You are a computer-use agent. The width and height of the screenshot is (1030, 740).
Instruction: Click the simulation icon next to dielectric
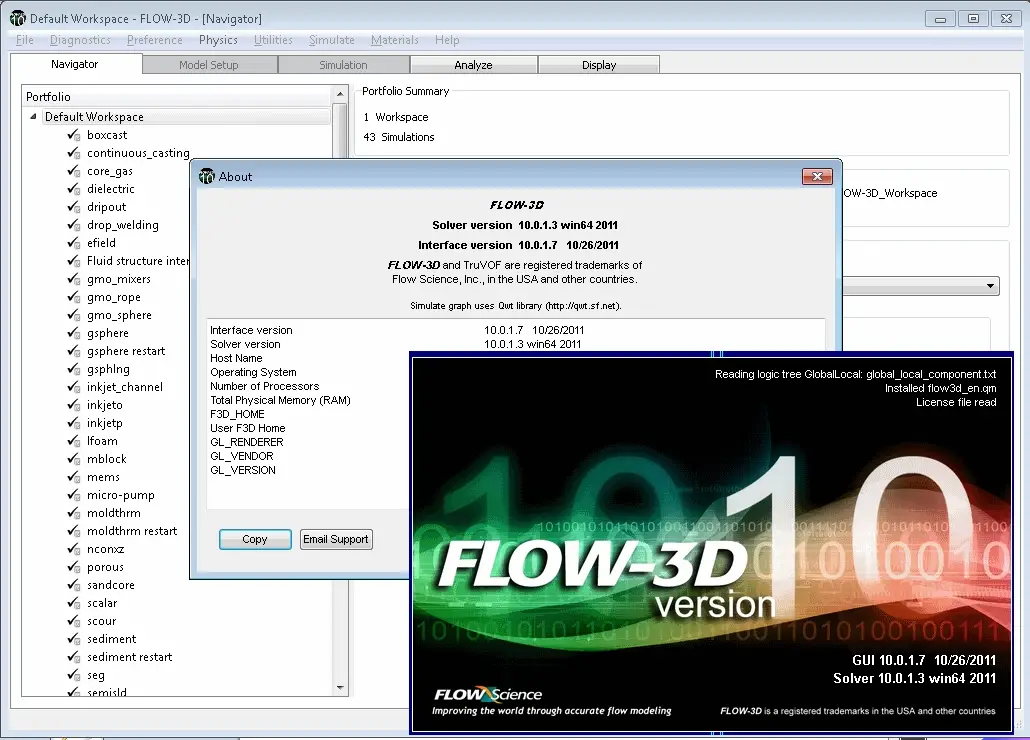(x=74, y=189)
